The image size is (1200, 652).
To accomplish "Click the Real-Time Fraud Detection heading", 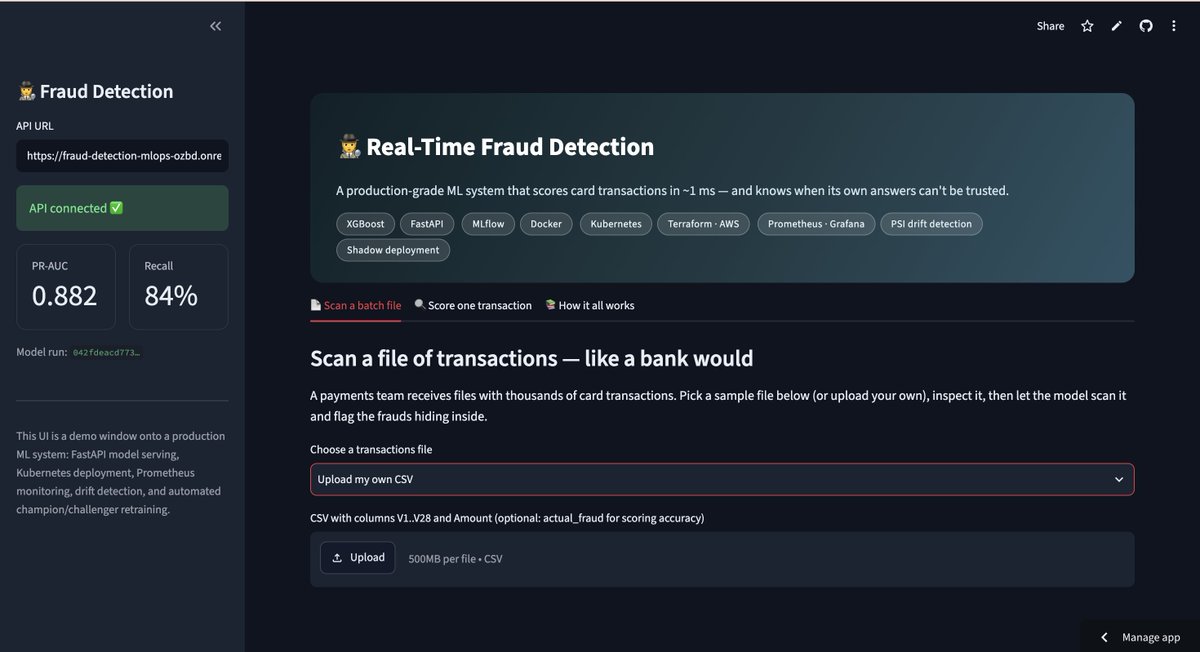I will click(x=496, y=147).
